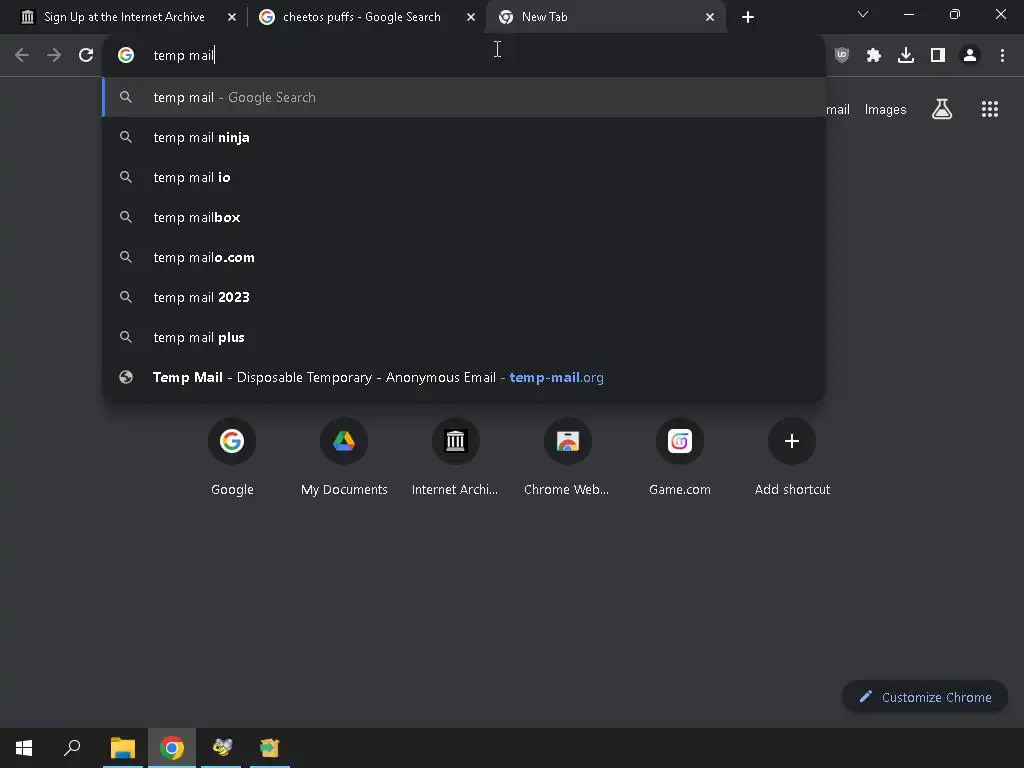Select the temp mail 2023 suggestion

pyautogui.click(x=464, y=297)
